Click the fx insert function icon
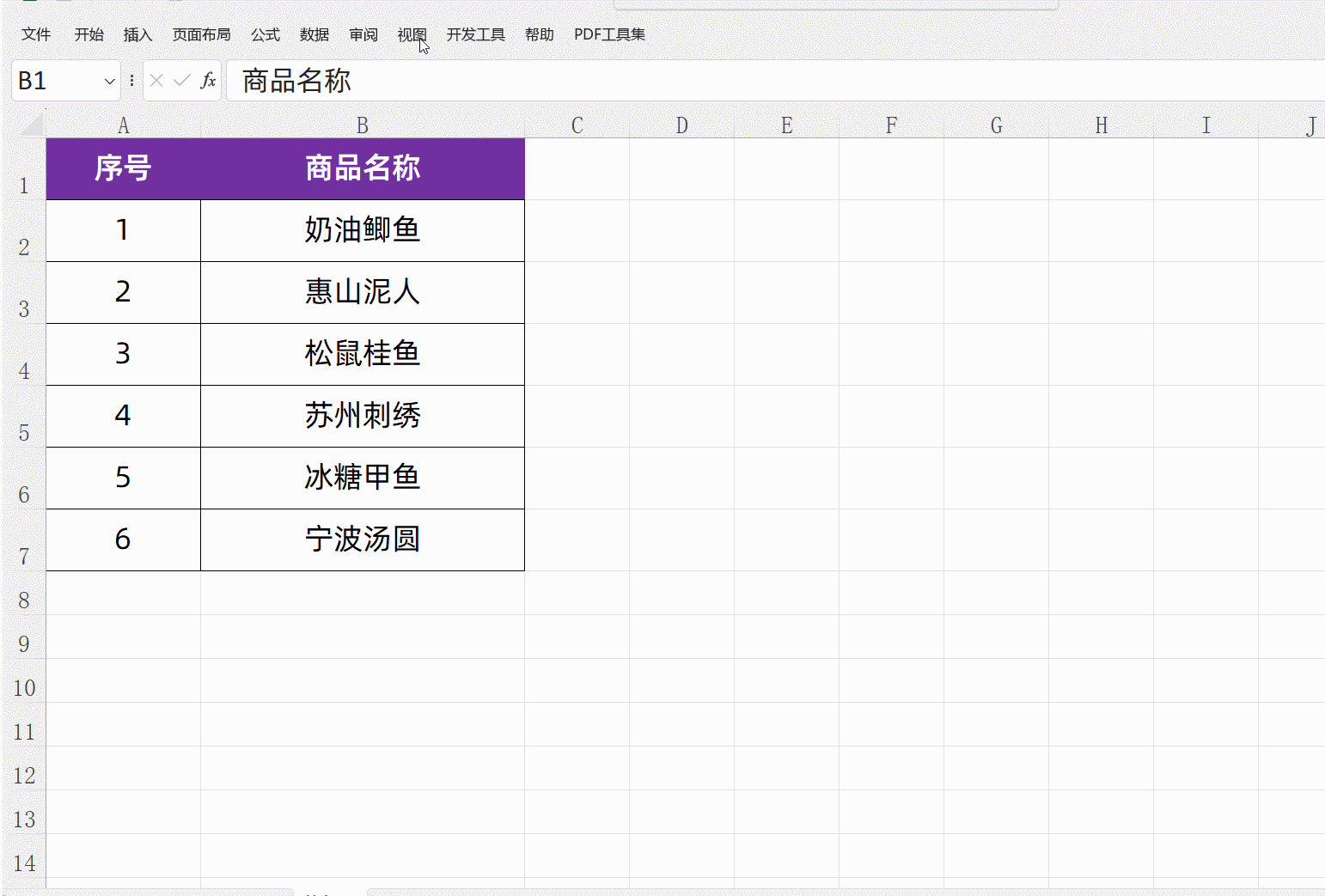 [207, 80]
